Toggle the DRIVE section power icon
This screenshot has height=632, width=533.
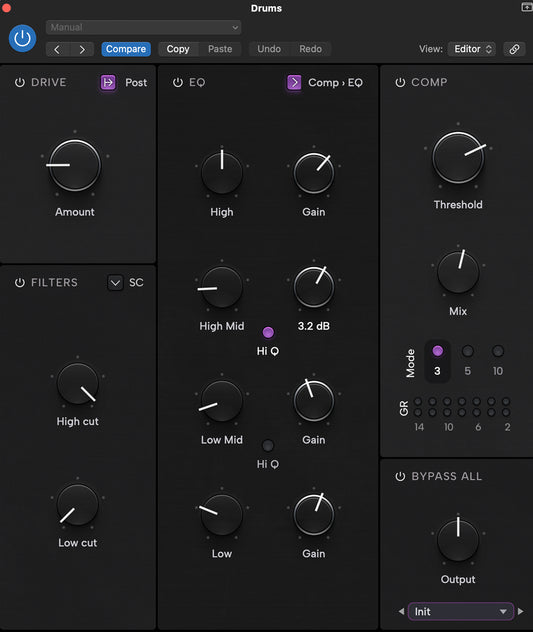coord(20,83)
